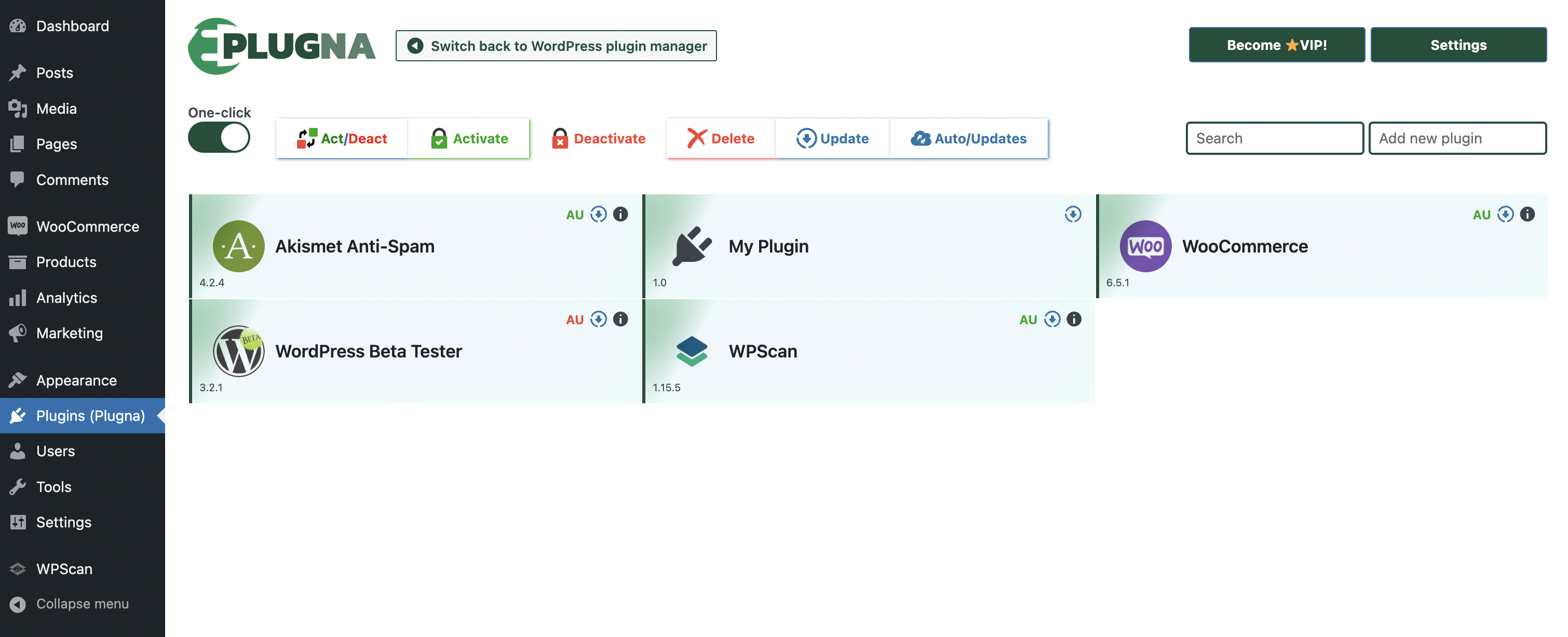Click version 4.2.4 on Akismet card
This screenshot has height=637, width=1568.
[x=212, y=283]
